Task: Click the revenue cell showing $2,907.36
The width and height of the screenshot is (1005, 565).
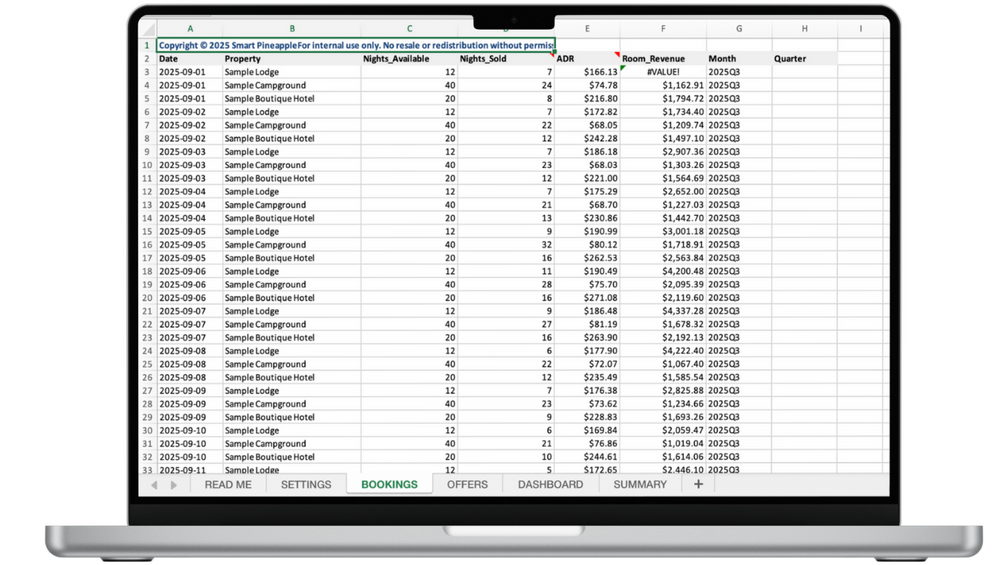Action: click(663, 152)
